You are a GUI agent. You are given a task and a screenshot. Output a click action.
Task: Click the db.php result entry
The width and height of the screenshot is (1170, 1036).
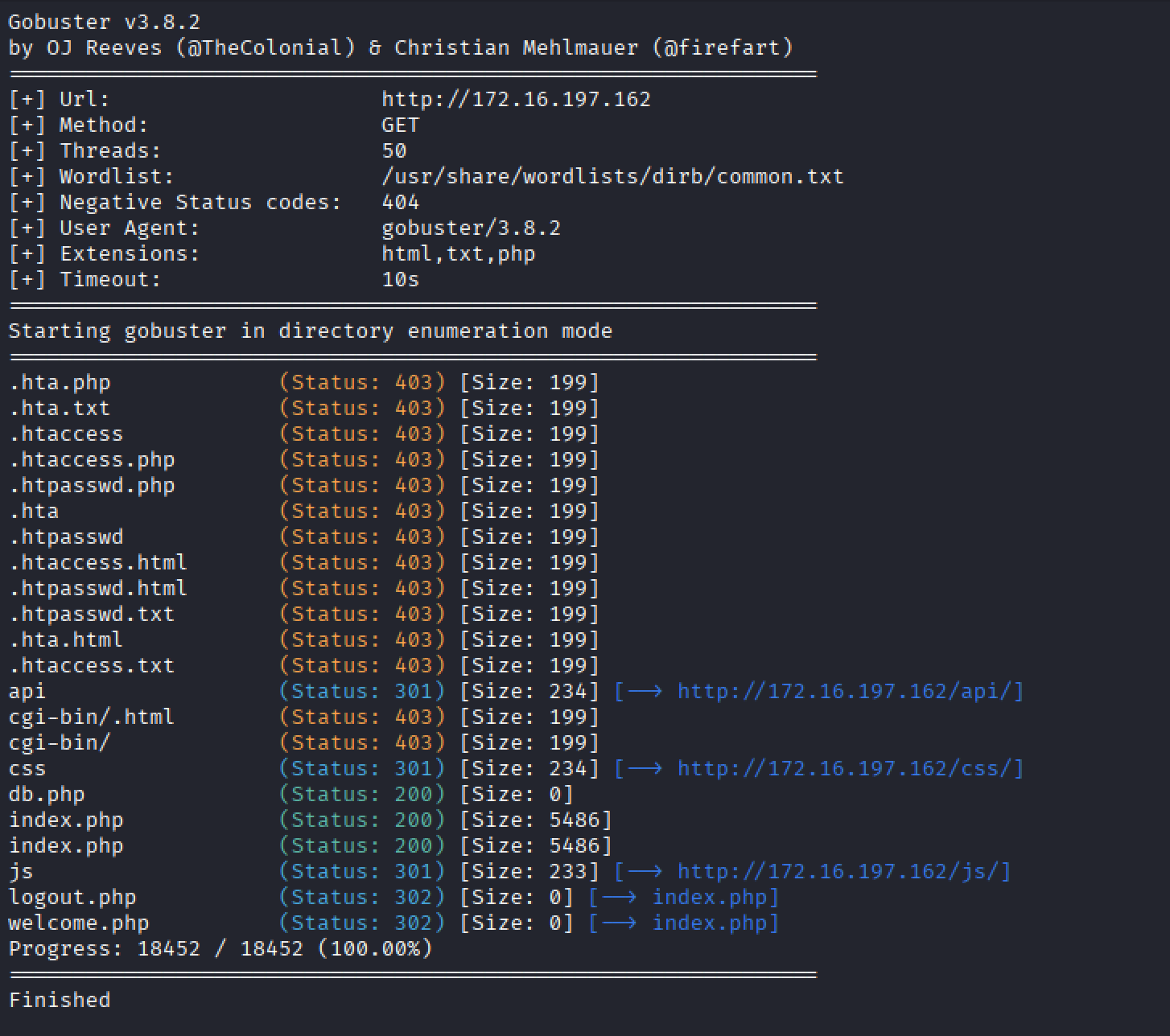tap(47, 795)
